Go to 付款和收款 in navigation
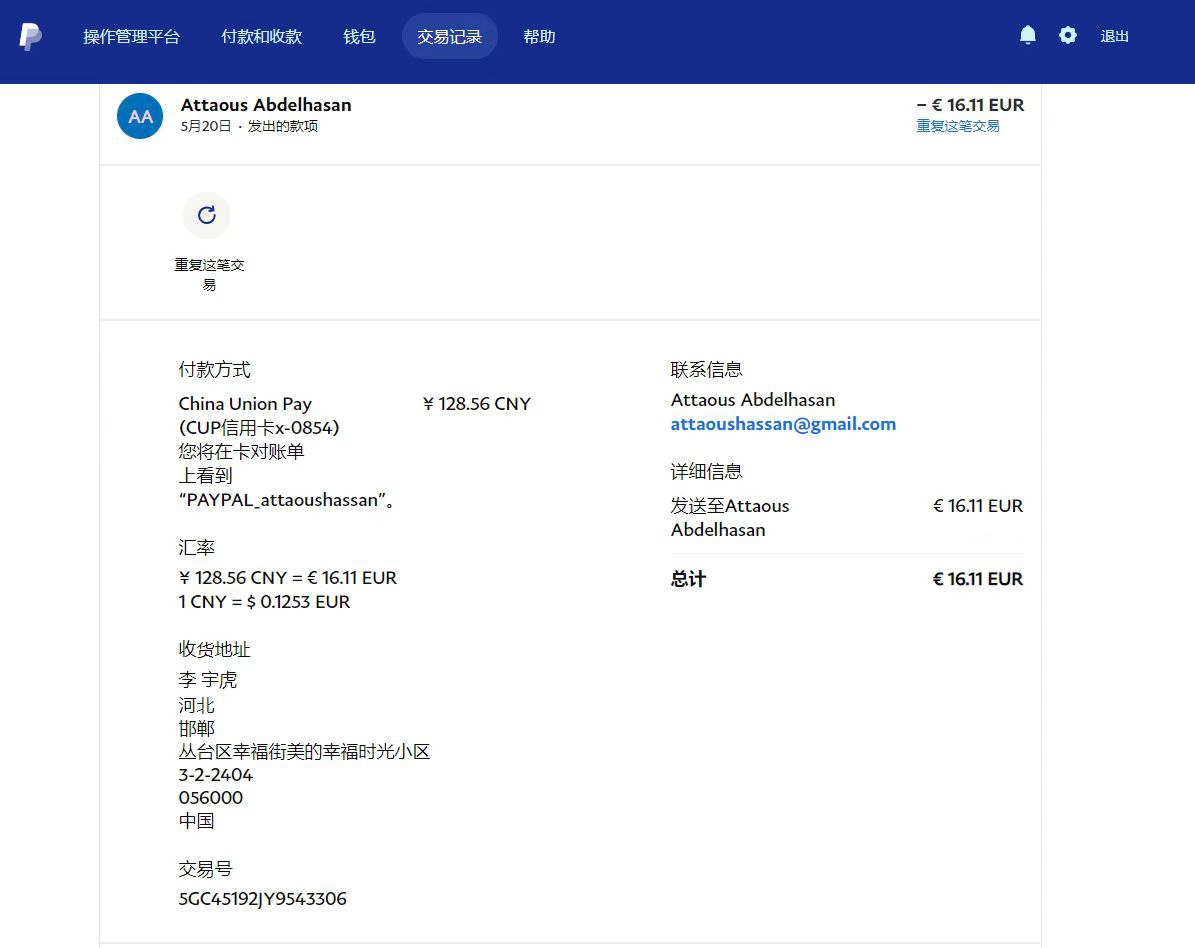Screen dimensions: 1195x948 click(261, 37)
